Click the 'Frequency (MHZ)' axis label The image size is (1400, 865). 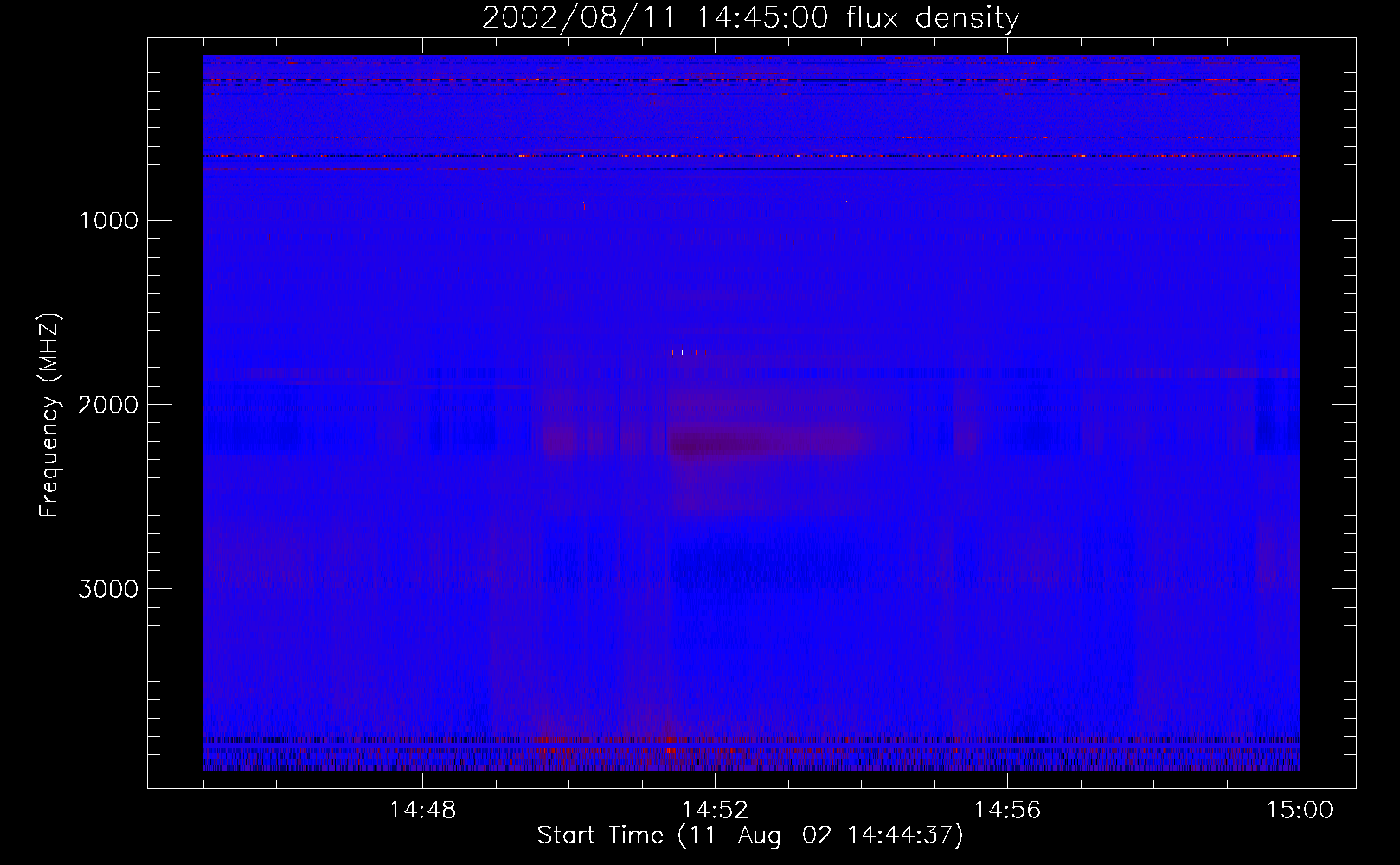coord(49,415)
